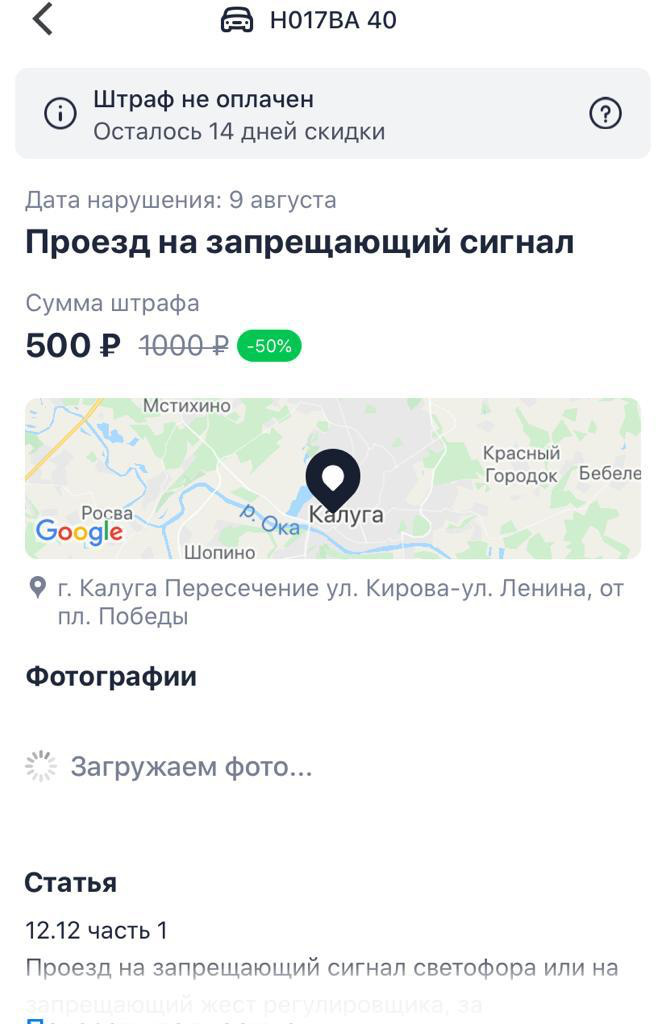Tap the license plate Н017ВА 40 title
This screenshot has height=1024, width=667.
pyautogui.click(x=333, y=20)
